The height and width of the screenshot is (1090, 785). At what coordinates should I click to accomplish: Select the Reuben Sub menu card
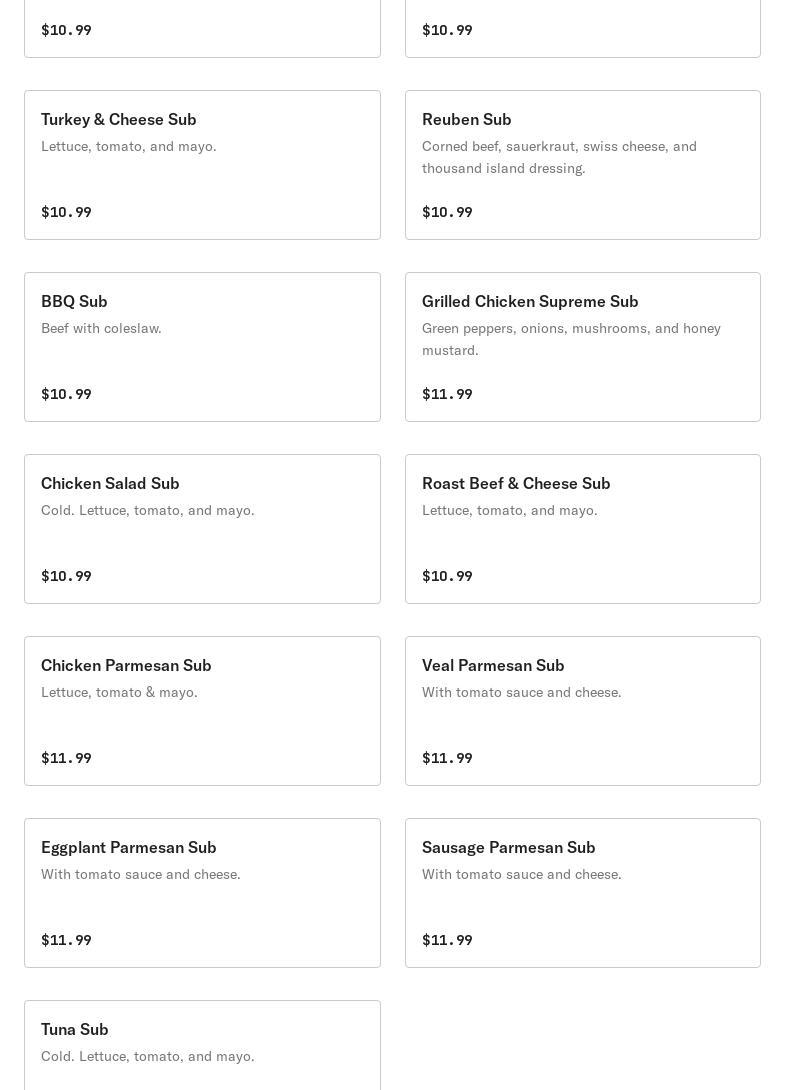pyautogui.click(x=582, y=165)
